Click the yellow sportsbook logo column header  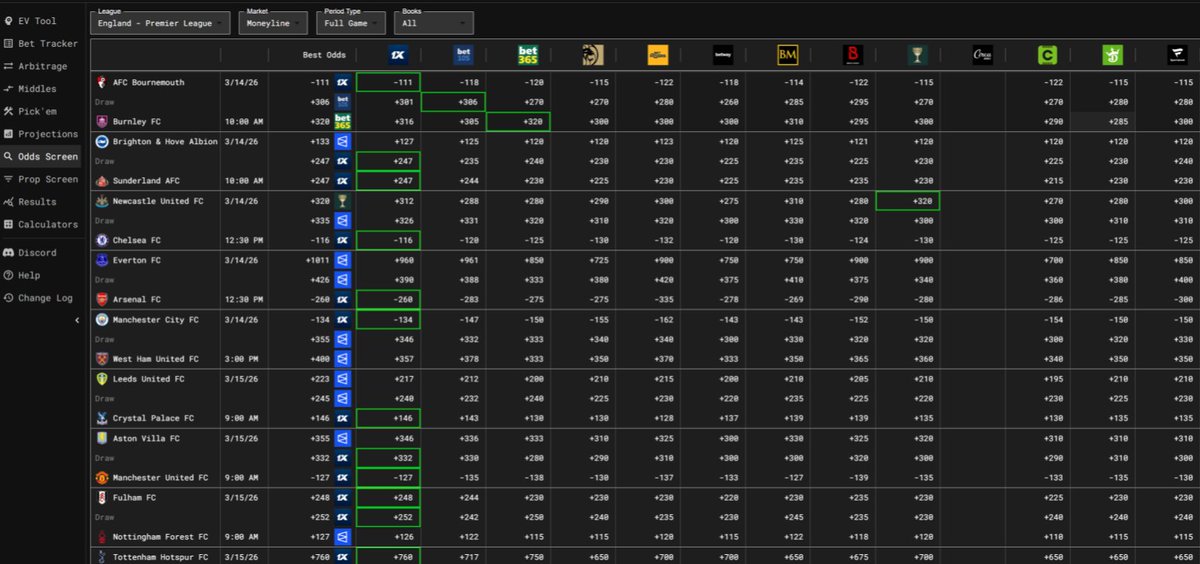[657, 55]
